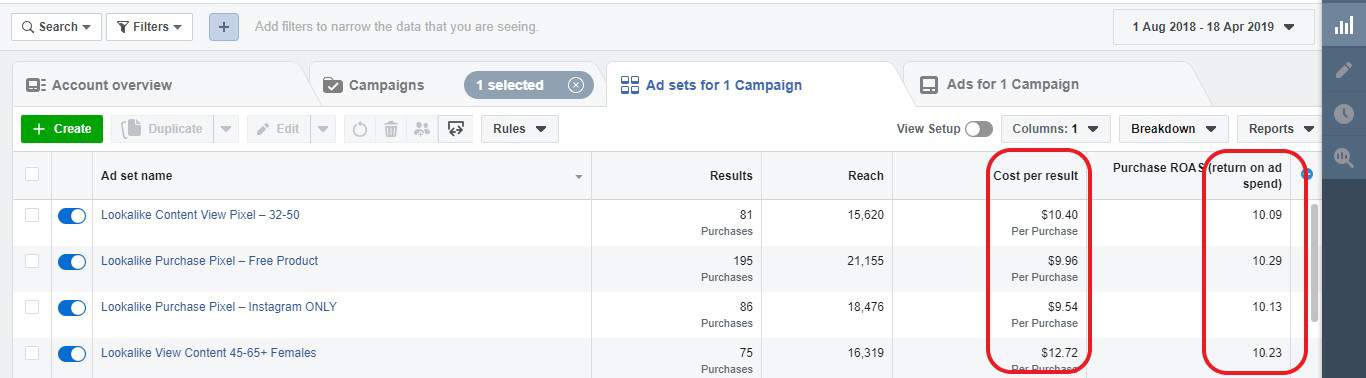Open Lookalike Purchase Pixel – Free Product link
Viewport: 1366px width, 378px height.
point(209,261)
